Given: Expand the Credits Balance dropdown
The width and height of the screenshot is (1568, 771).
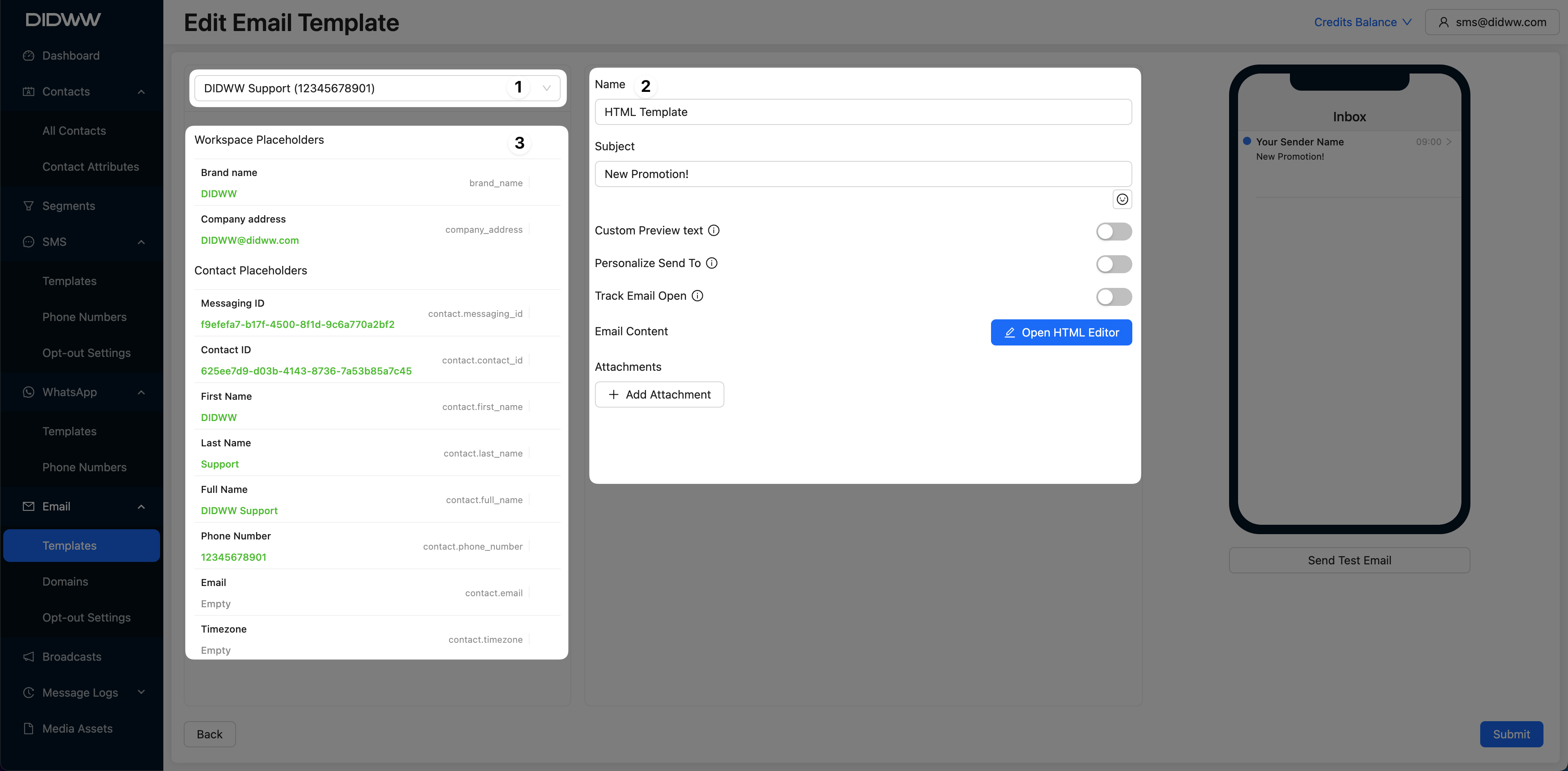Looking at the screenshot, I should pyautogui.click(x=1362, y=22).
